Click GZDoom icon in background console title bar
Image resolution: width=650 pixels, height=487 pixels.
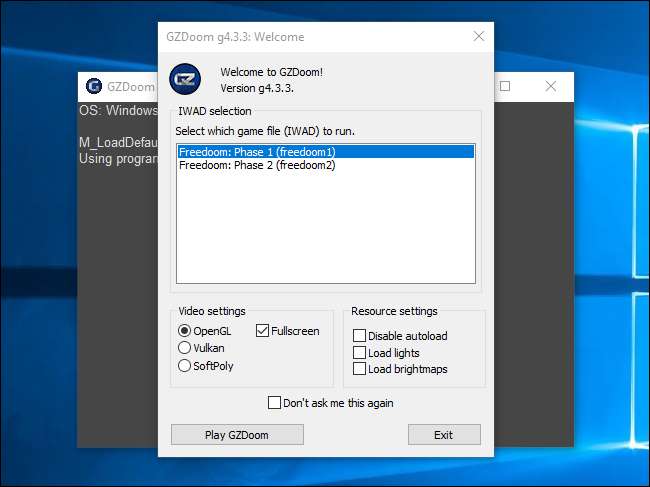(94, 86)
